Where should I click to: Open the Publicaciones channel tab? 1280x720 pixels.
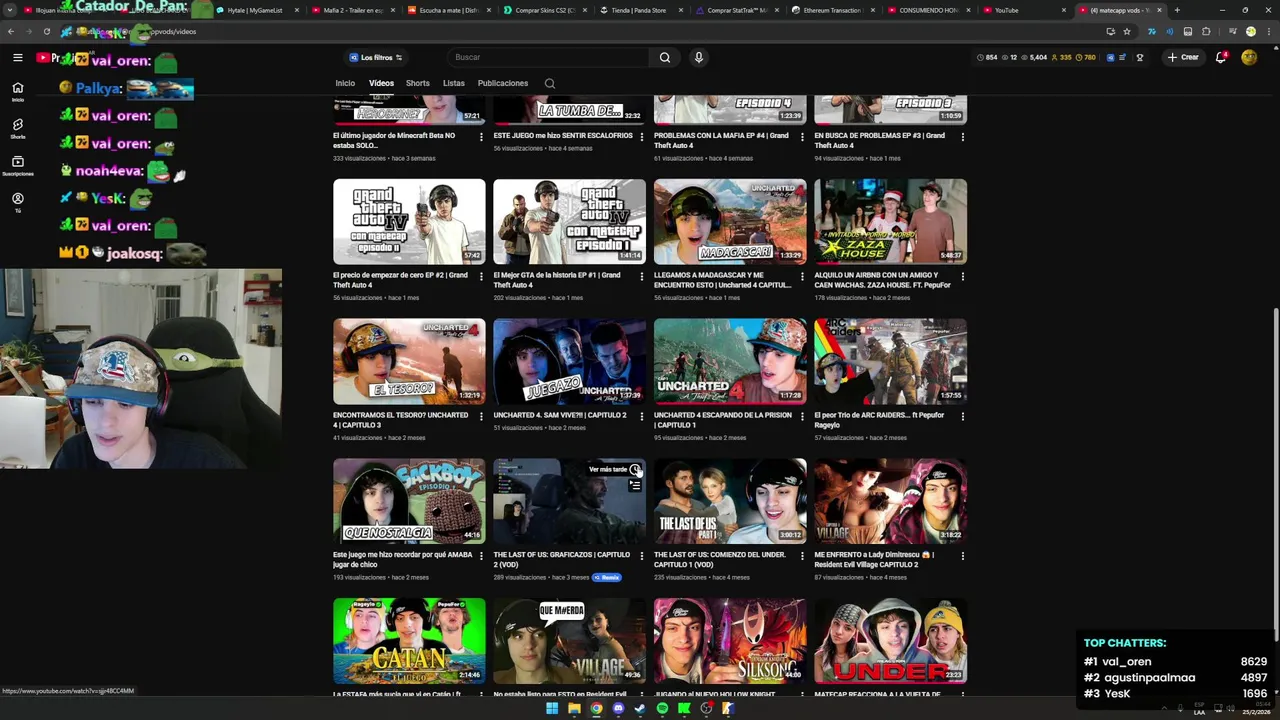point(503,83)
